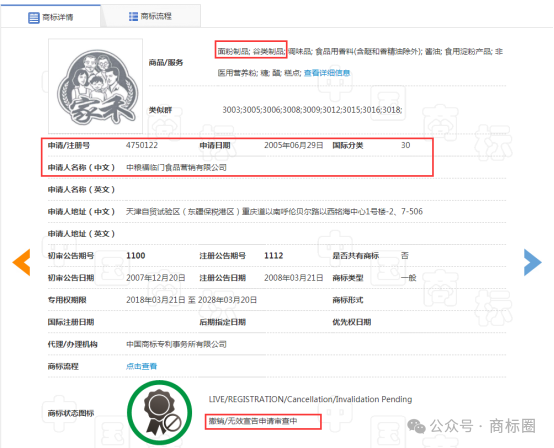This screenshot has width=554, height=448.
Task: Click the orange previous arrow
Action: (22, 262)
